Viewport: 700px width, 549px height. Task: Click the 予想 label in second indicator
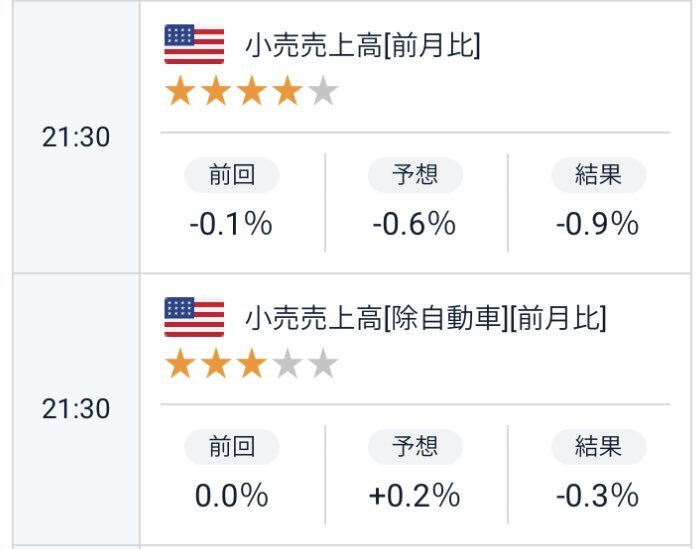415,447
